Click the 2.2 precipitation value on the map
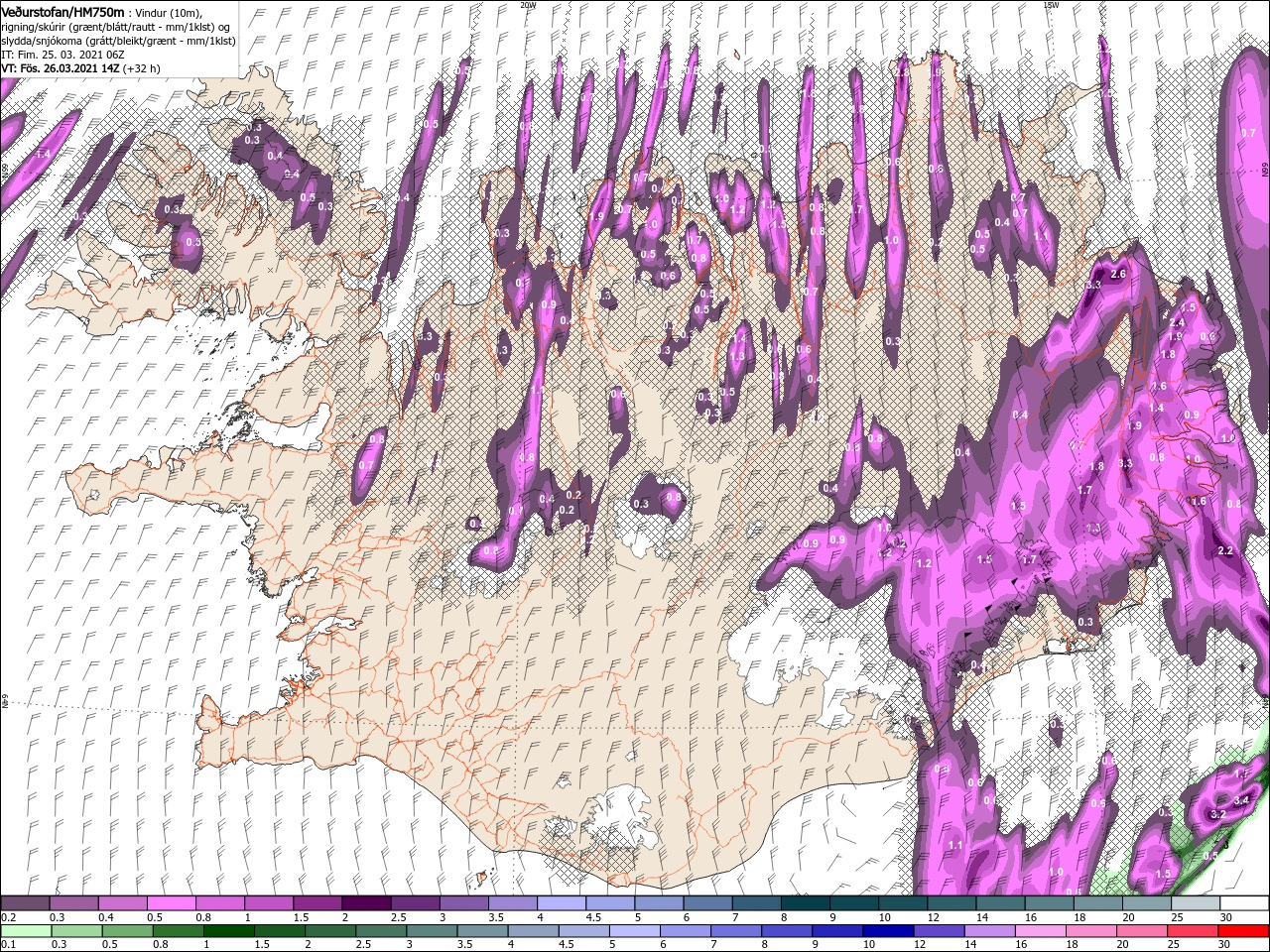Image resolution: width=1270 pixels, height=952 pixels. 1224,550
